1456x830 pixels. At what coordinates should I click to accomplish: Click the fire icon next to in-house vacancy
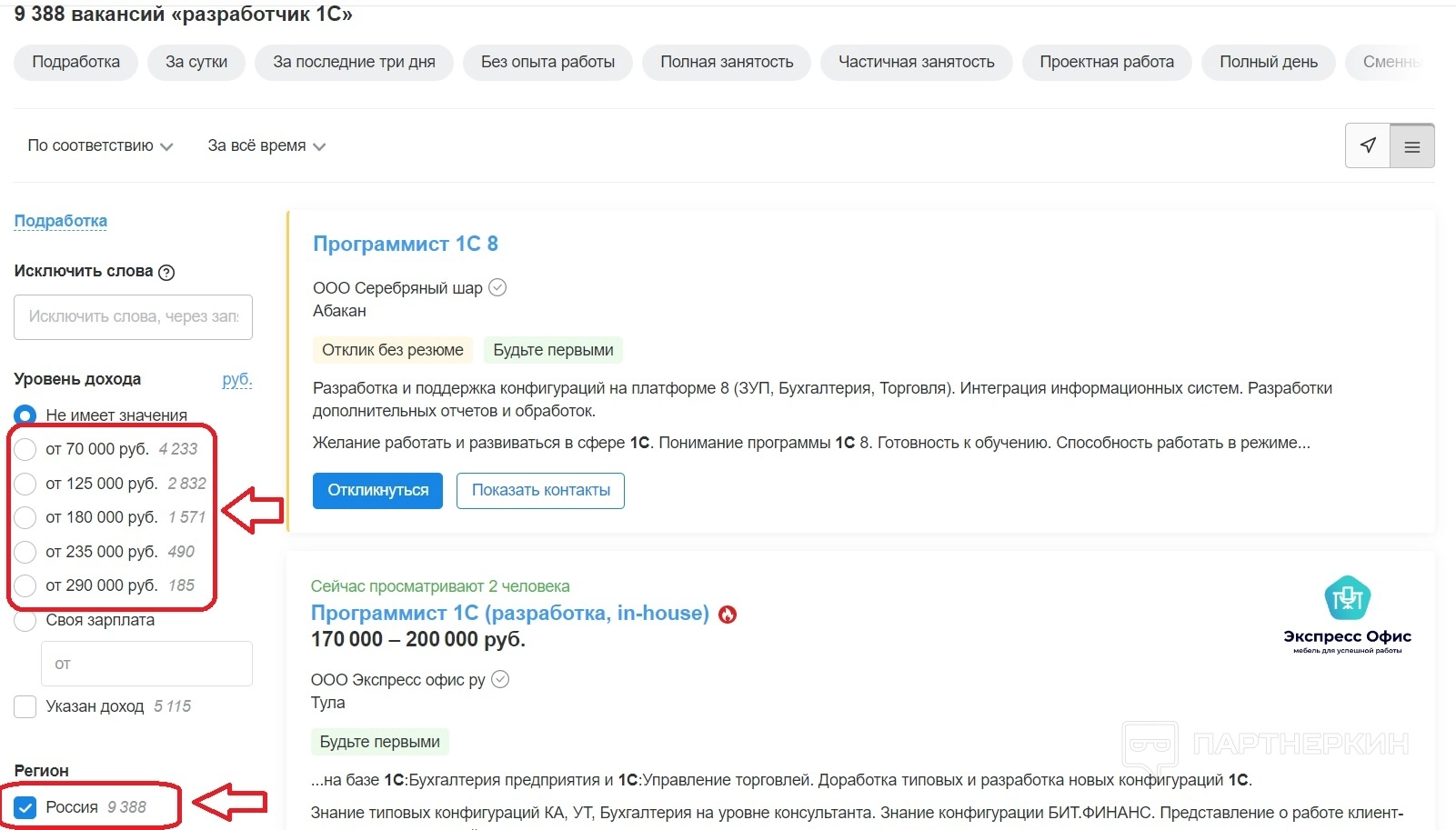point(728,615)
